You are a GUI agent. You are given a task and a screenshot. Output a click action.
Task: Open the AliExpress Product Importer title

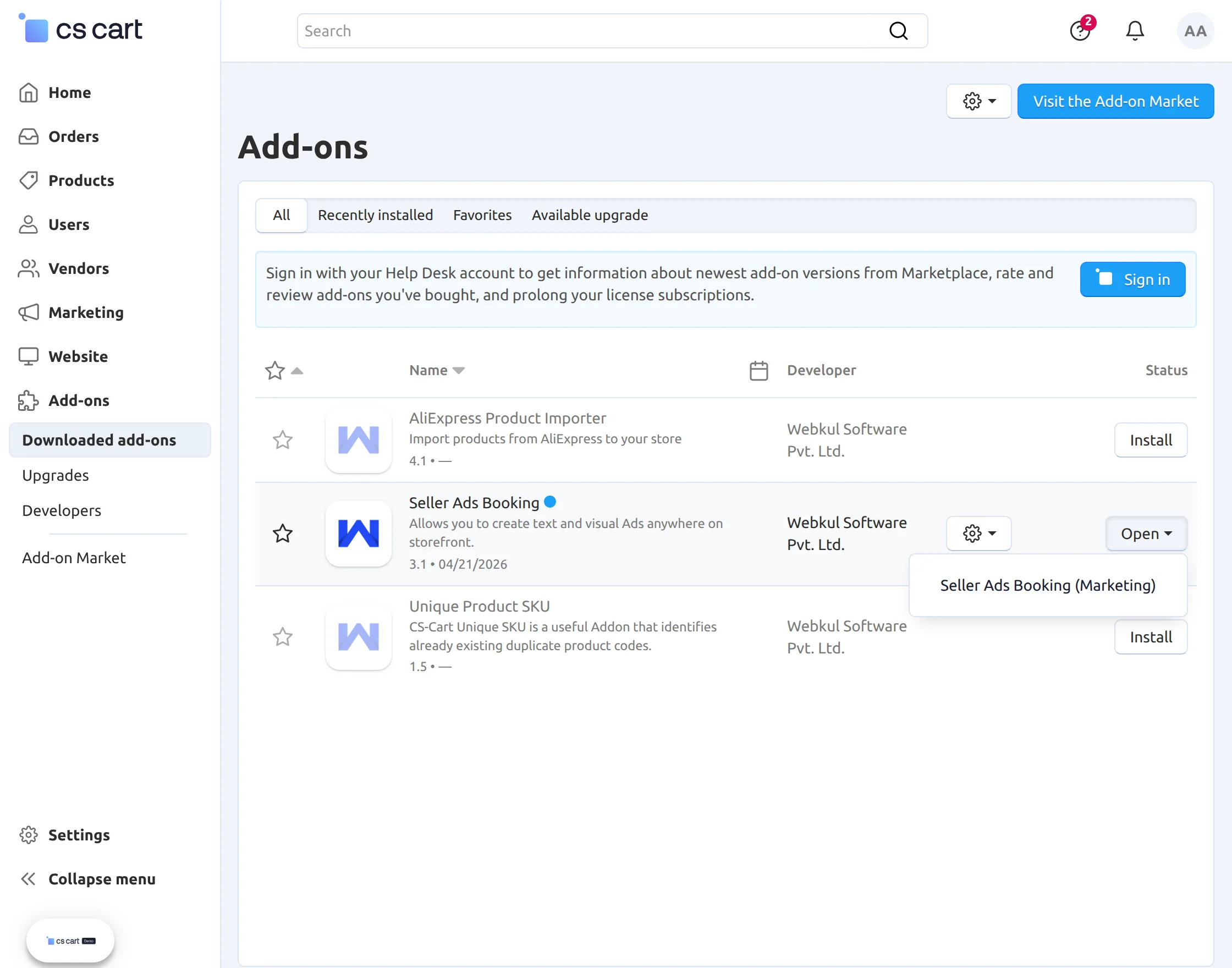click(x=507, y=418)
